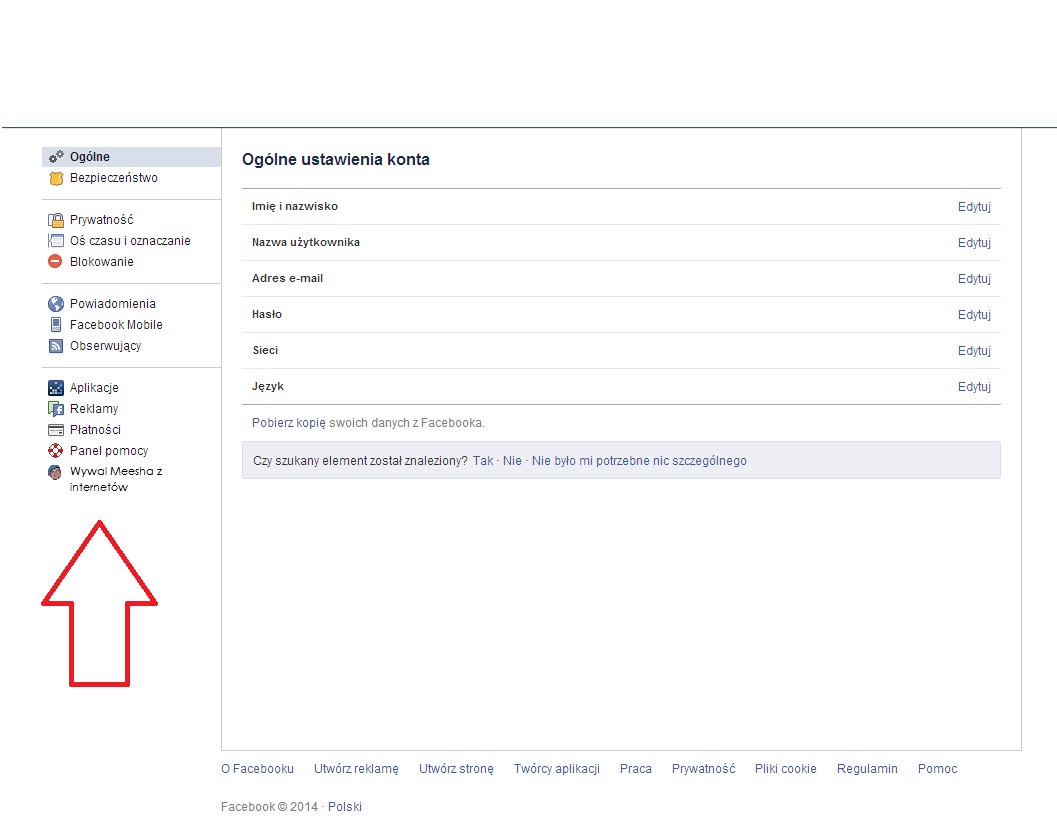Select Reklamy in the sidebar
Image resolution: width=1057 pixels, height=826 pixels.
pyautogui.click(x=94, y=409)
